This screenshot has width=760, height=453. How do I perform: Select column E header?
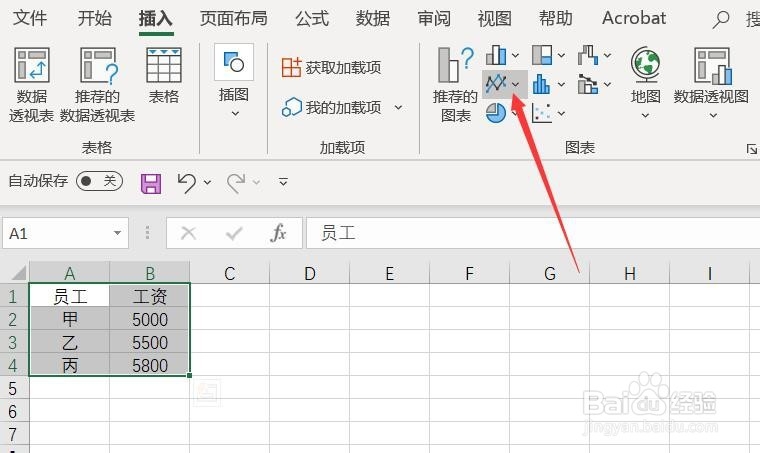tap(390, 273)
